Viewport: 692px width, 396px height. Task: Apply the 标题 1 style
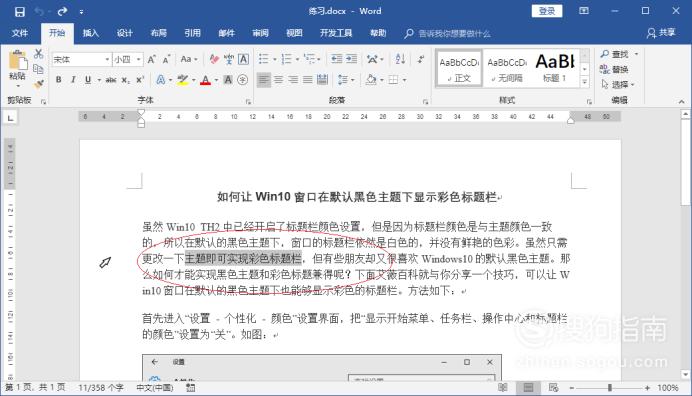(555, 68)
